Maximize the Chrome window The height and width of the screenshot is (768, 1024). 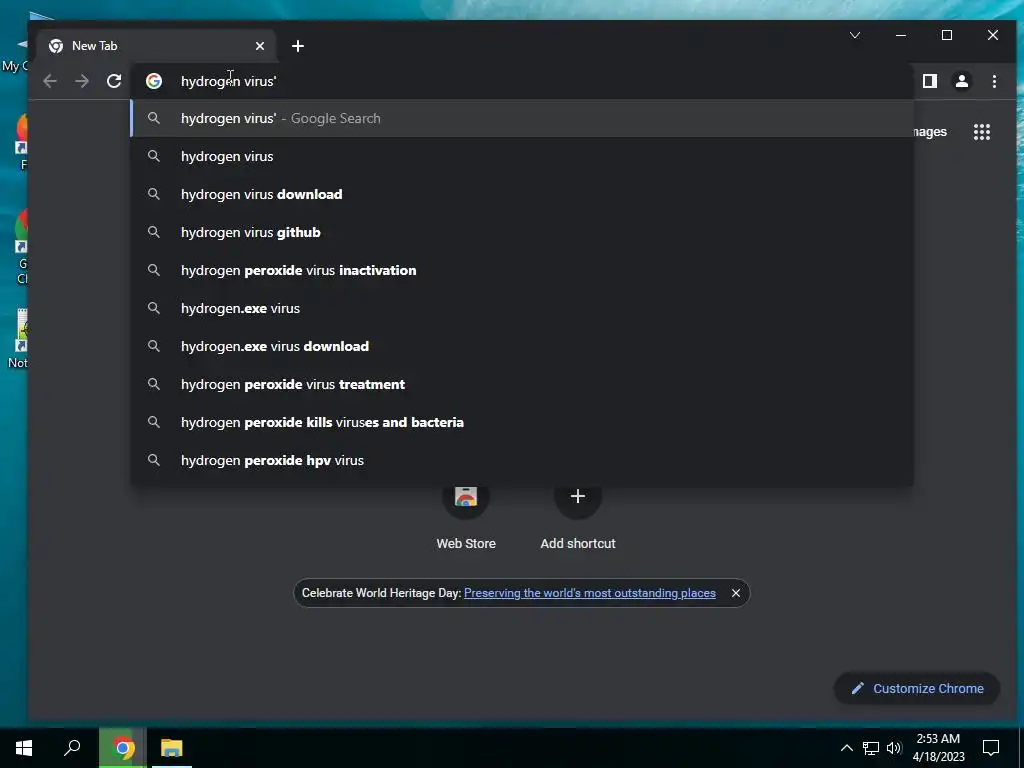[947, 35]
